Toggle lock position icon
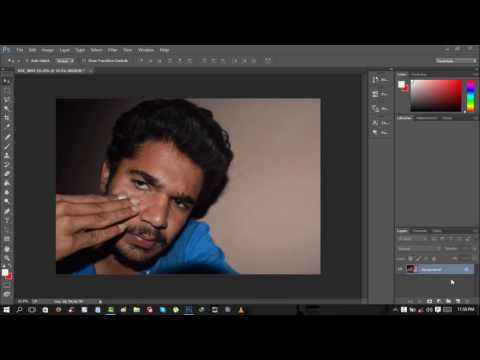Viewport: 480px width, 360px height. 426,259
